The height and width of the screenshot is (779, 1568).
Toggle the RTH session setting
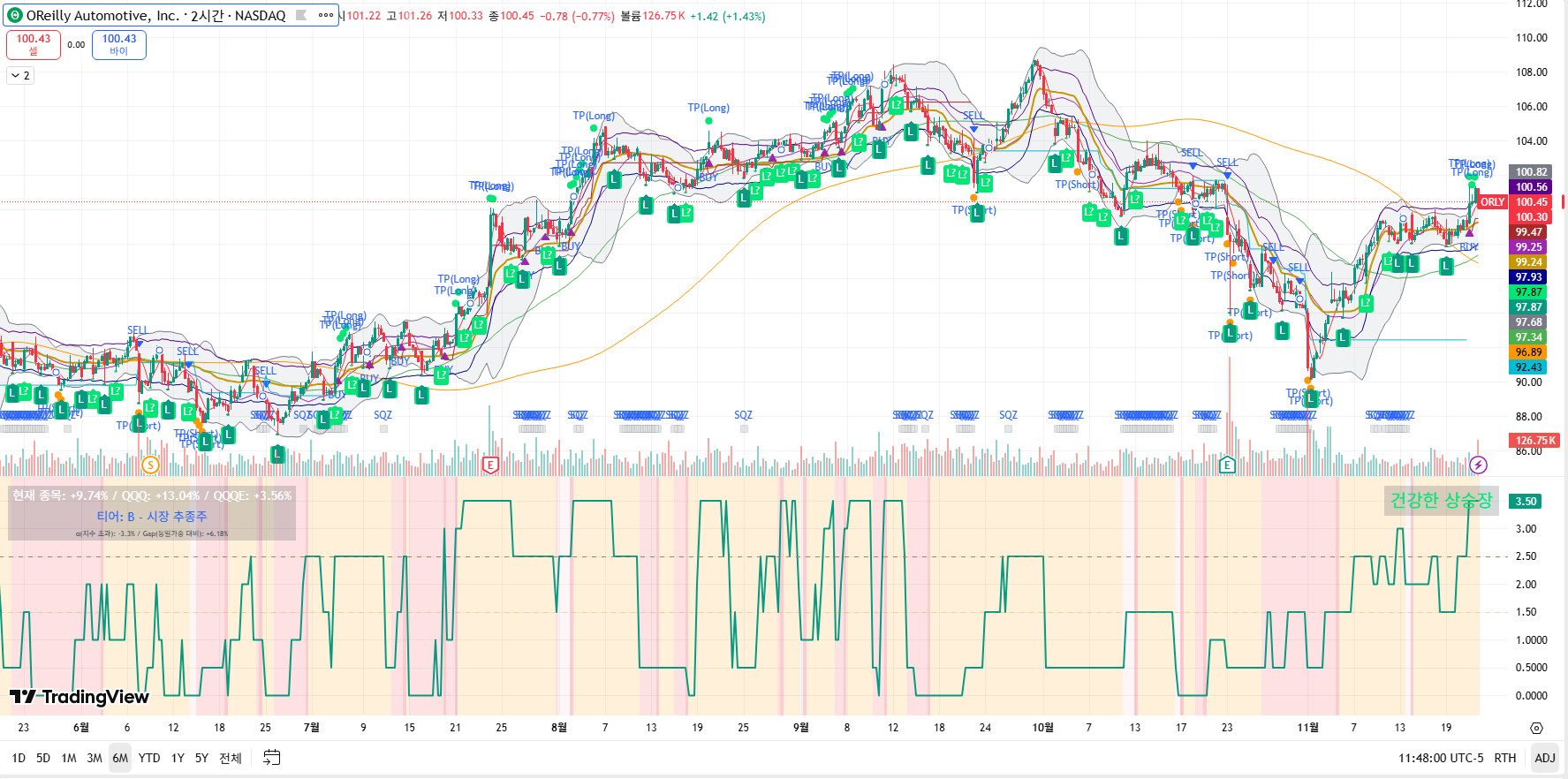[x=1504, y=758]
